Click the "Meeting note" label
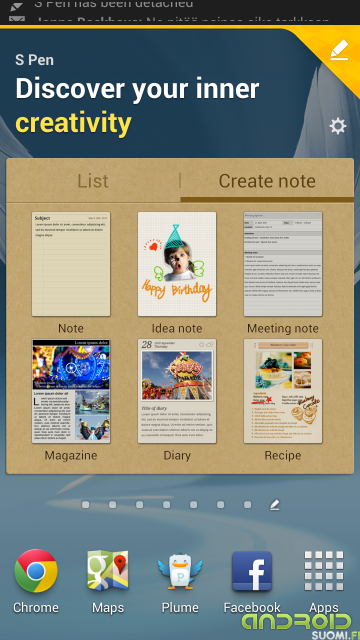The height and width of the screenshot is (640, 360). pyautogui.click(x=283, y=328)
